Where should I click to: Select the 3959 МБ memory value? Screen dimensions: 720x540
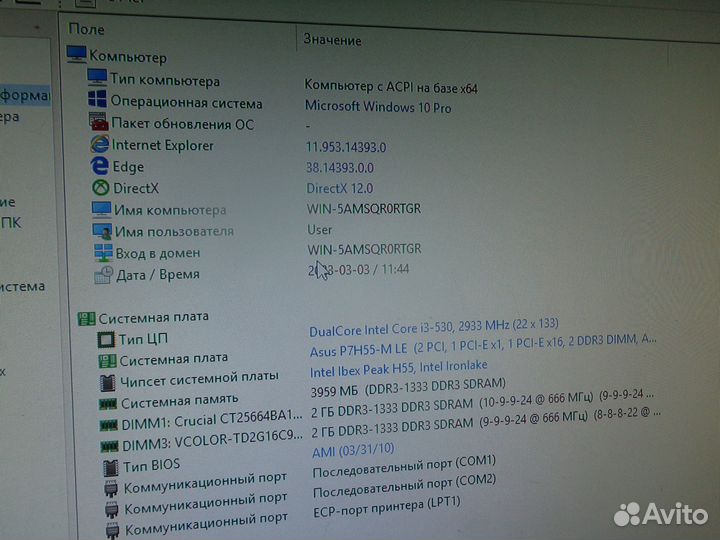408,387
